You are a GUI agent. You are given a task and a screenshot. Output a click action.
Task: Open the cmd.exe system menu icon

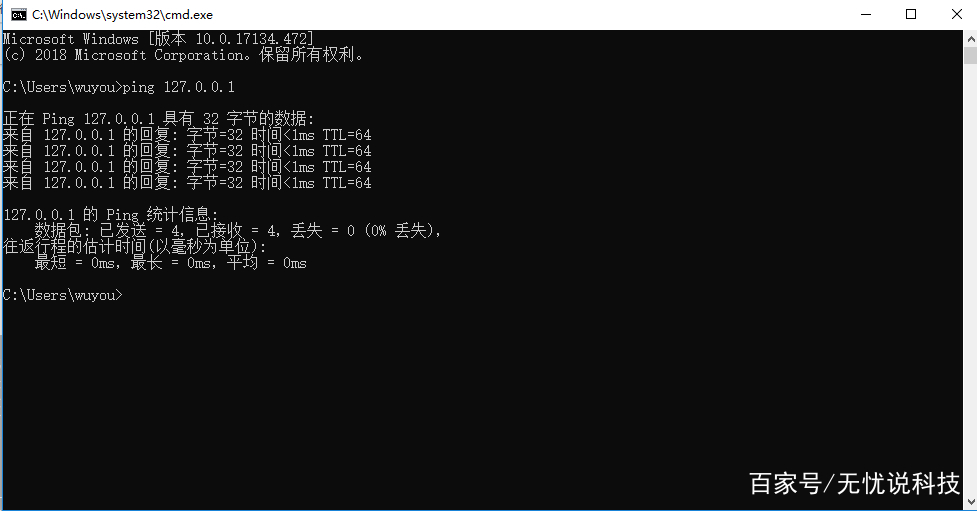tap(19, 15)
